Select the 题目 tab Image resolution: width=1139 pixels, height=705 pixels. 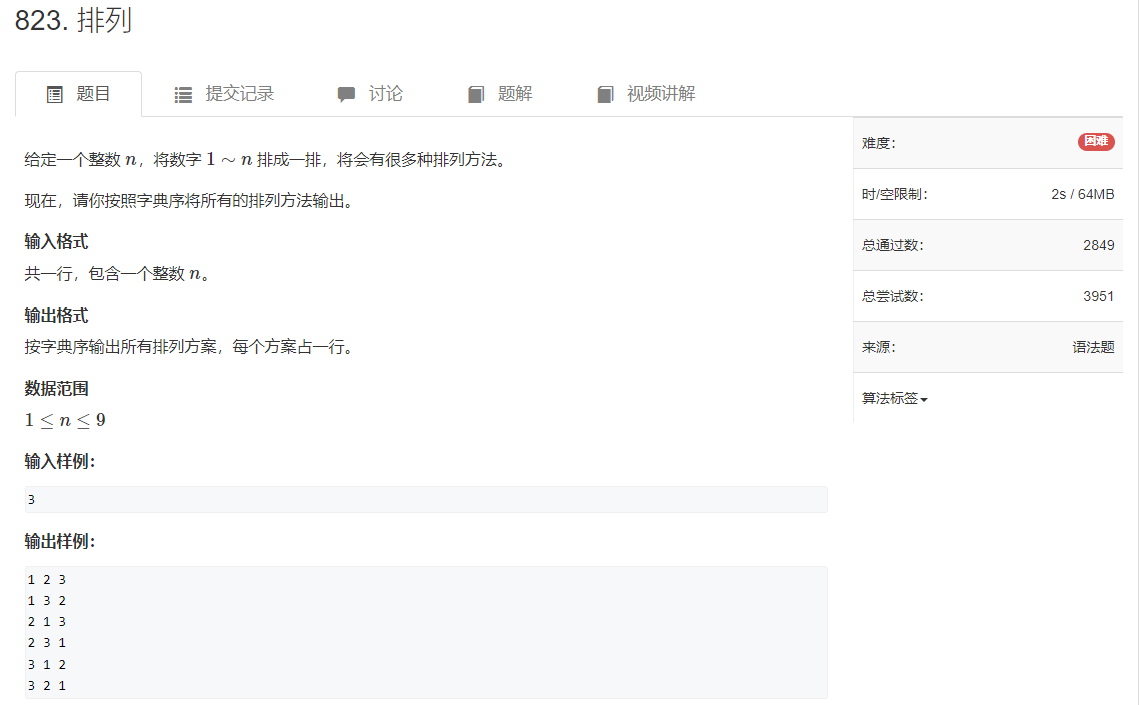93,93
